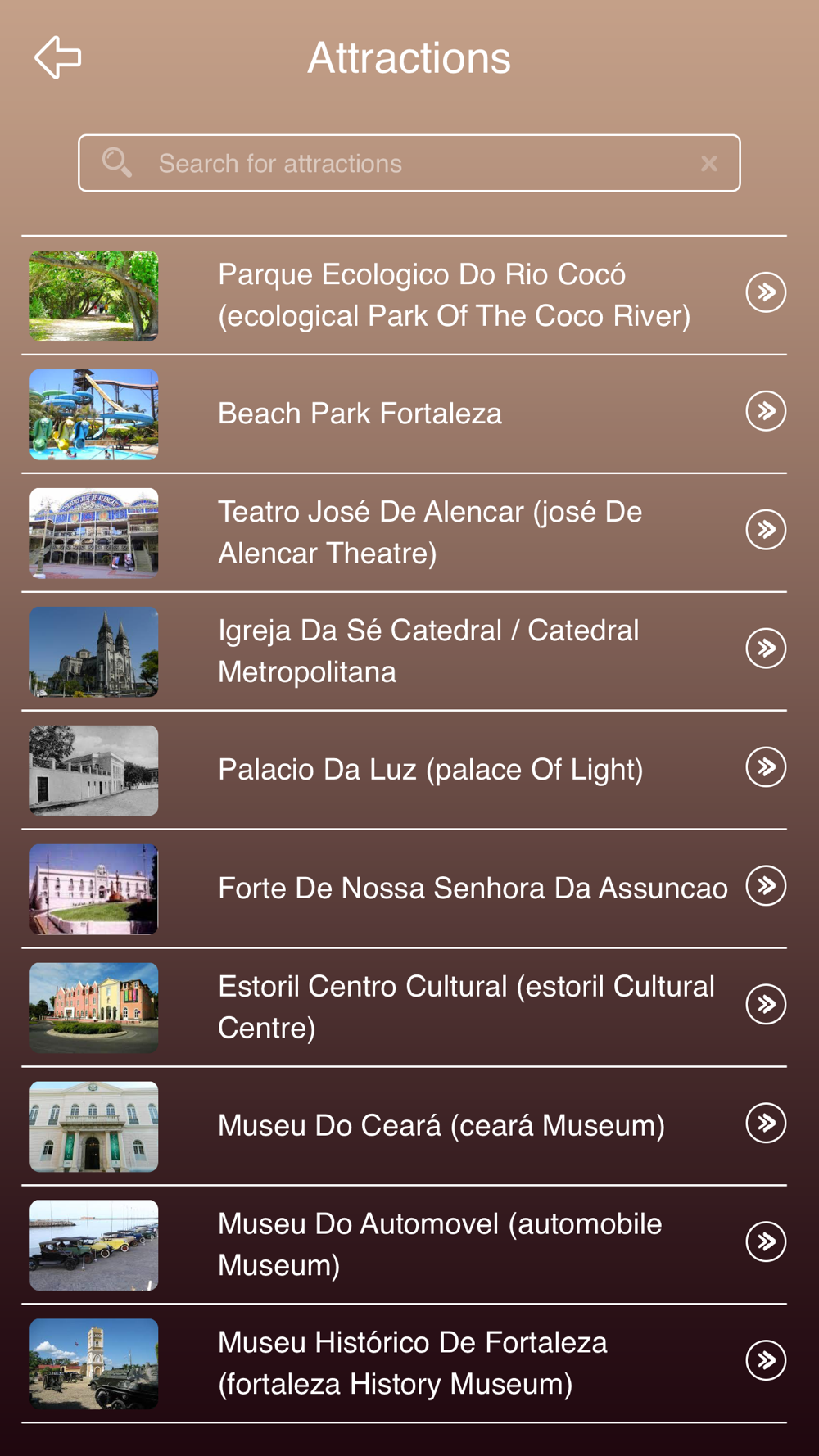Select Palacio Da Luz (palace Of Light) text
This screenshot has width=819, height=1456.
click(431, 770)
